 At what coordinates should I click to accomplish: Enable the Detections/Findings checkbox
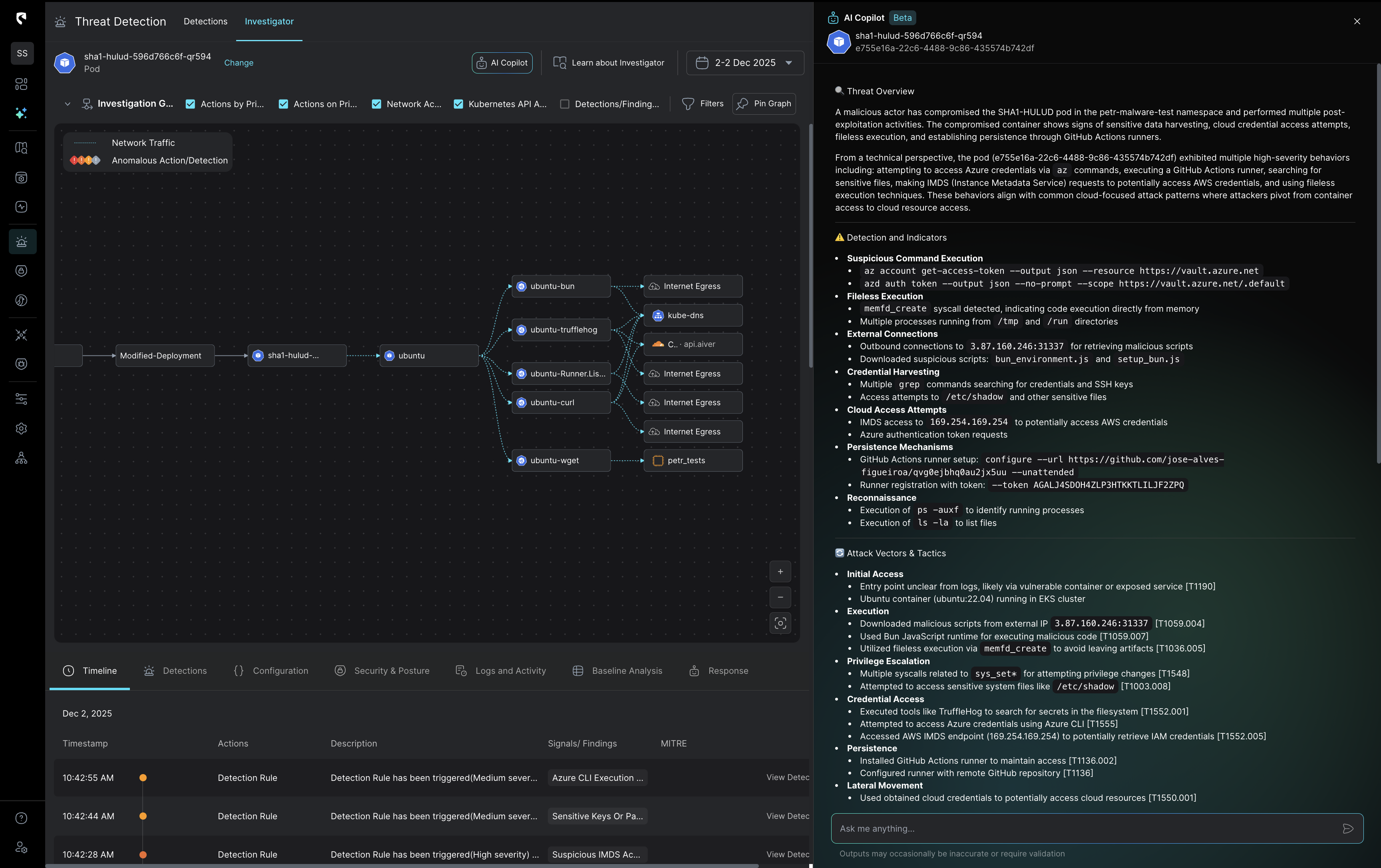(x=565, y=104)
